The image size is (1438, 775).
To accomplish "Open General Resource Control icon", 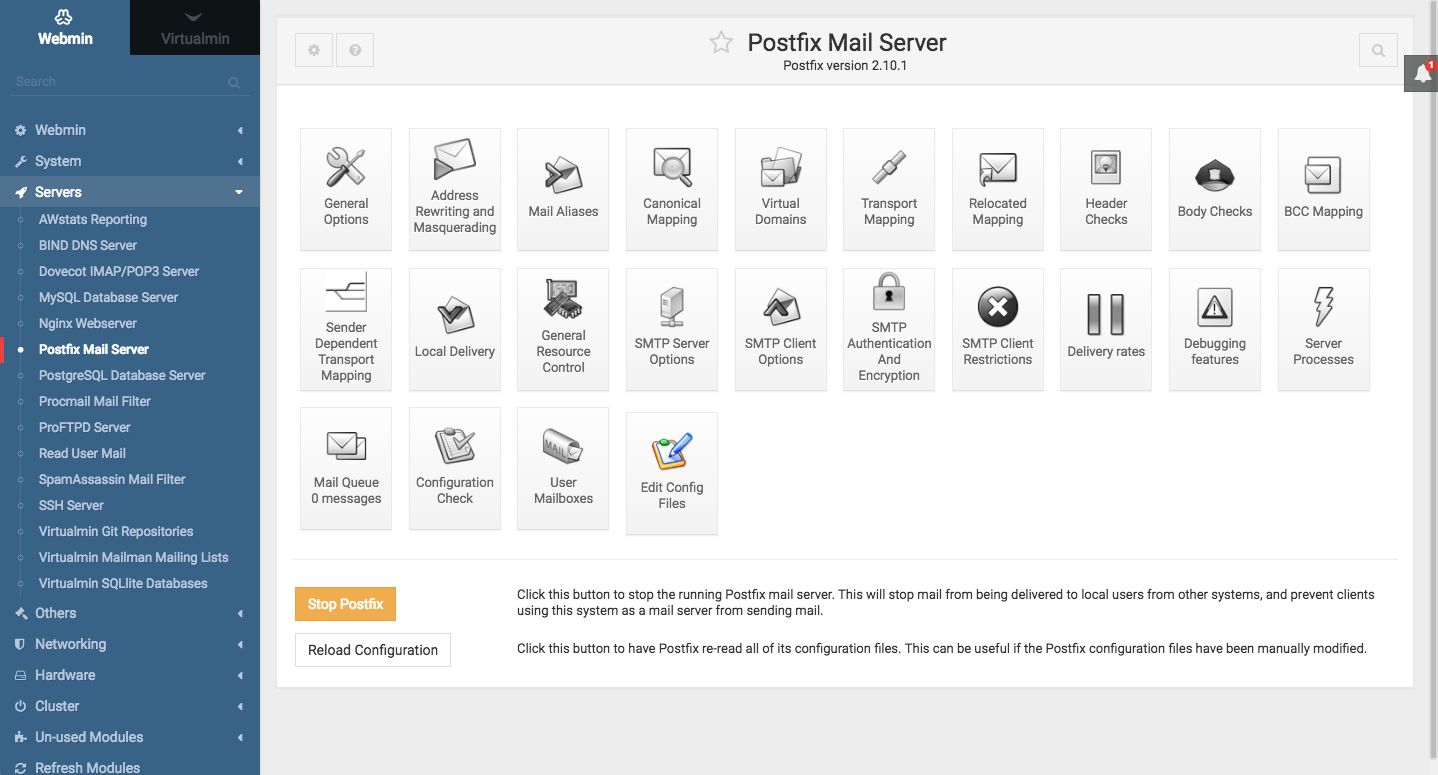I will tap(563, 328).
